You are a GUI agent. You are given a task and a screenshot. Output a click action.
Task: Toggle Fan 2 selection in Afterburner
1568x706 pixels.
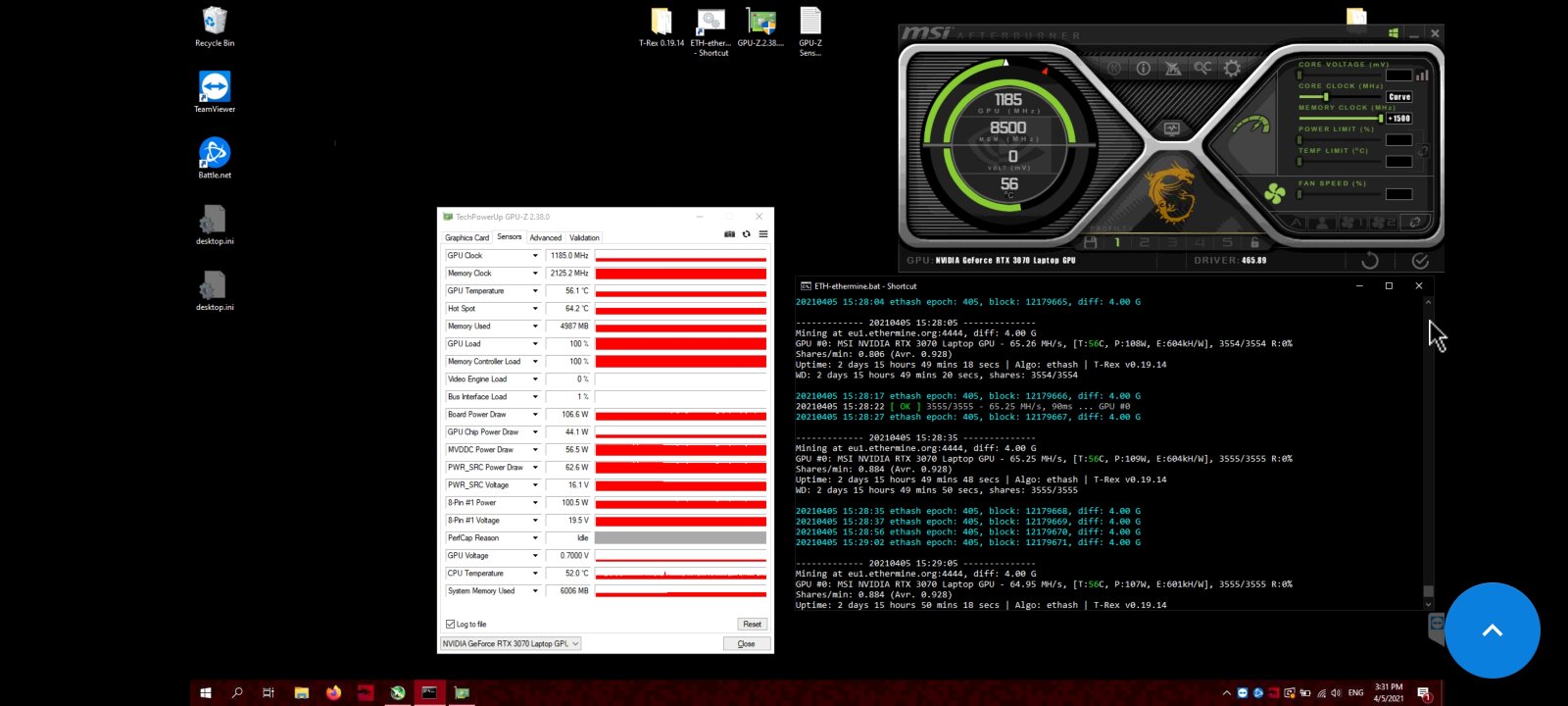tap(1383, 223)
